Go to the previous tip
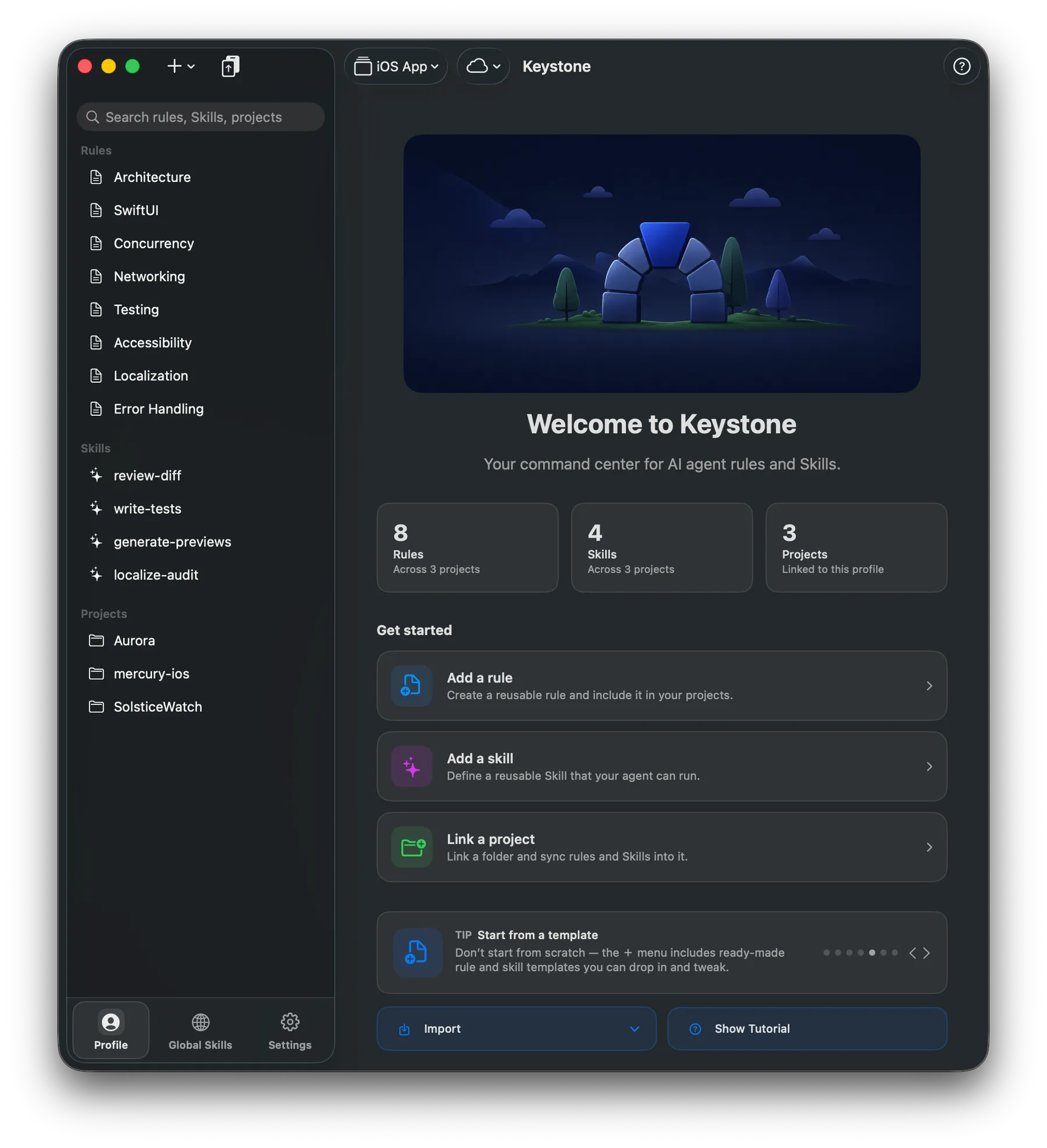 tap(913, 953)
